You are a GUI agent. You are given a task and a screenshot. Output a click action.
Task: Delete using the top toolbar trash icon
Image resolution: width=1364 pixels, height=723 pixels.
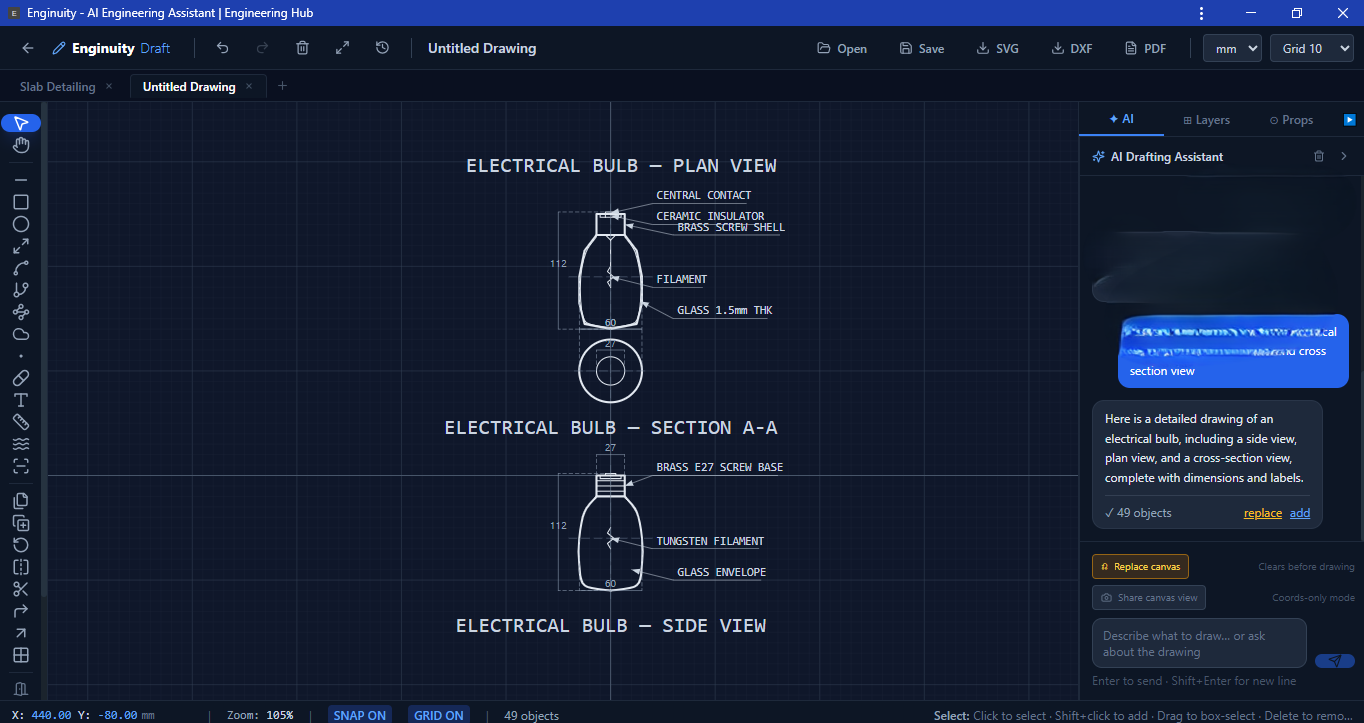click(x=302, y=48)
